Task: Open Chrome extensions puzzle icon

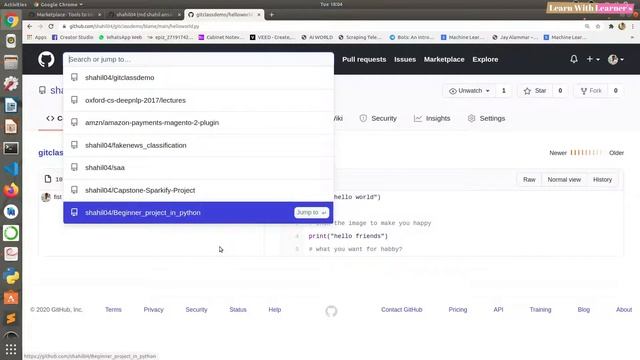Action: pyautogui.click(x=611, y=26)
